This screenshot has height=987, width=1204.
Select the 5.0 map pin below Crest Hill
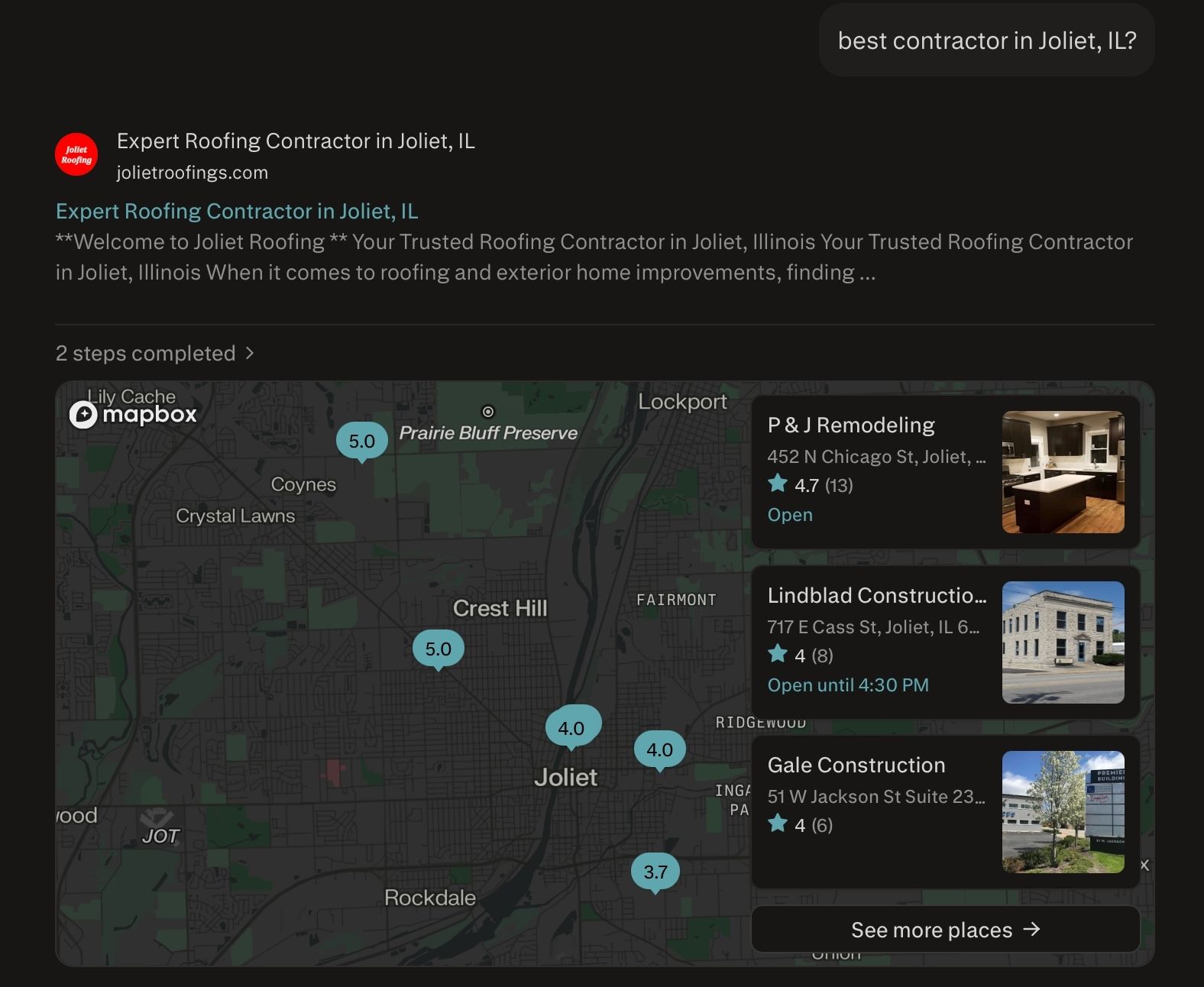[x=438, y=649]
